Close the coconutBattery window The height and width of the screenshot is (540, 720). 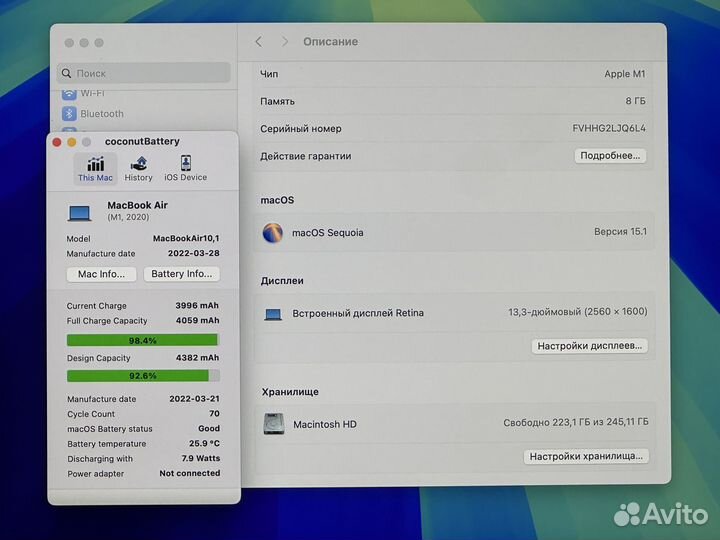point(57,142)
